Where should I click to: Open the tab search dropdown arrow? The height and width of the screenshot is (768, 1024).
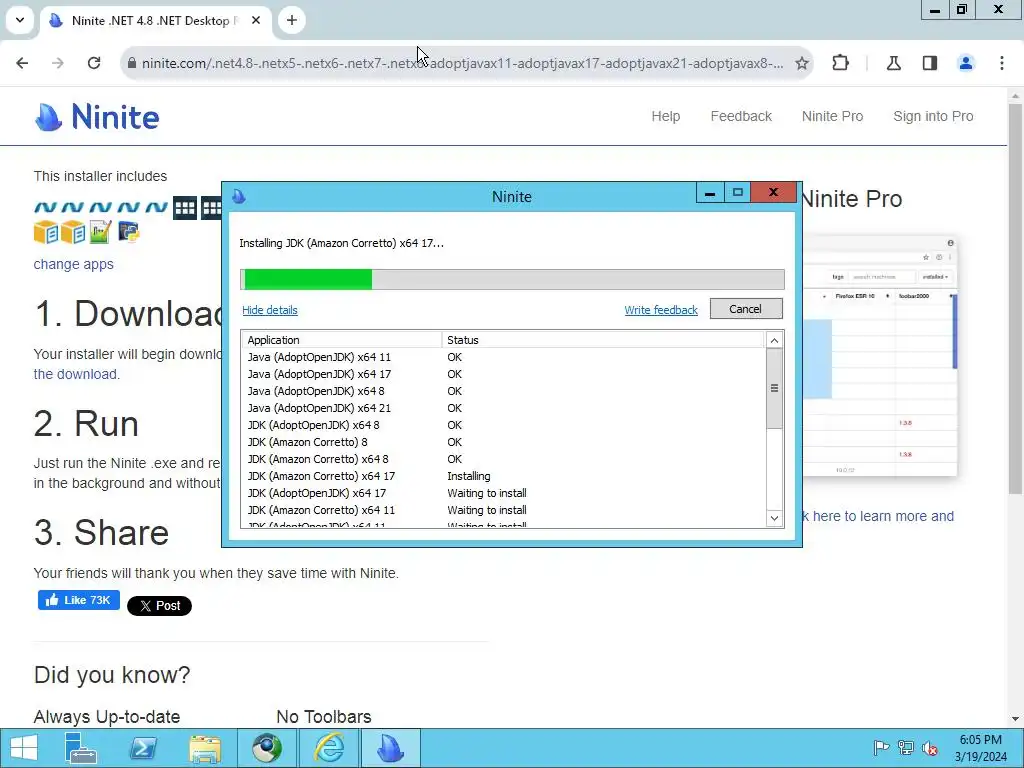click(20, 20)
